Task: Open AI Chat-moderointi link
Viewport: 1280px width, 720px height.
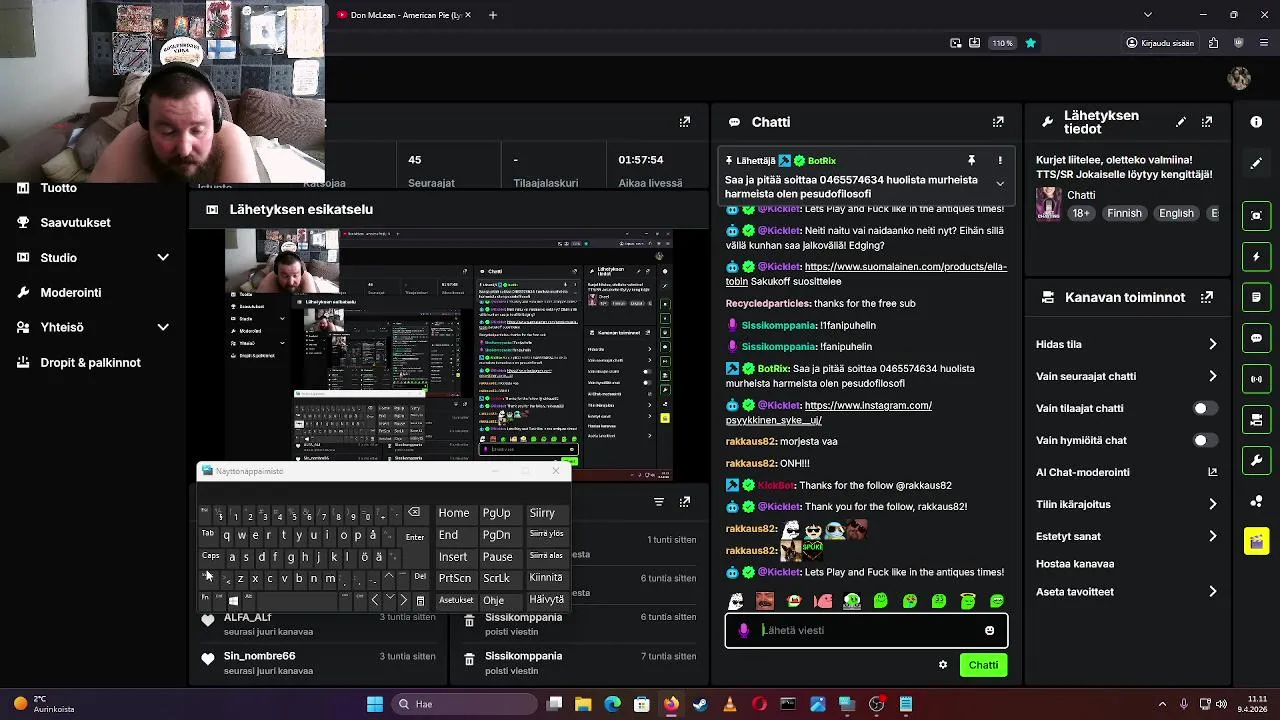Action: tap(1126, 472)
